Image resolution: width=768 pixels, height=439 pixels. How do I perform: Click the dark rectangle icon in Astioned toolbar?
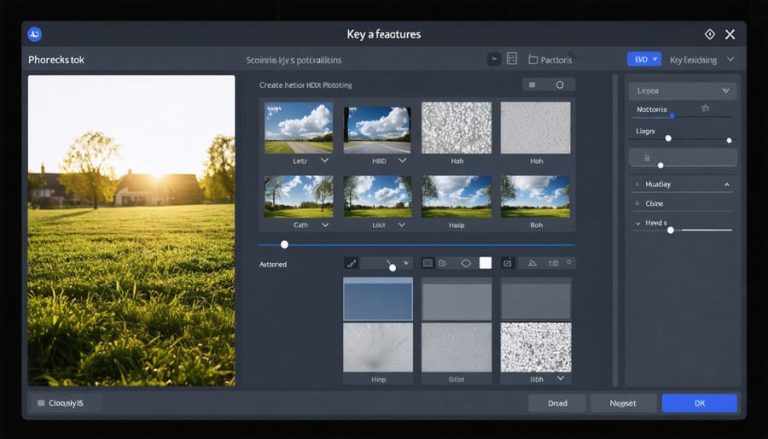pos(428,263)
